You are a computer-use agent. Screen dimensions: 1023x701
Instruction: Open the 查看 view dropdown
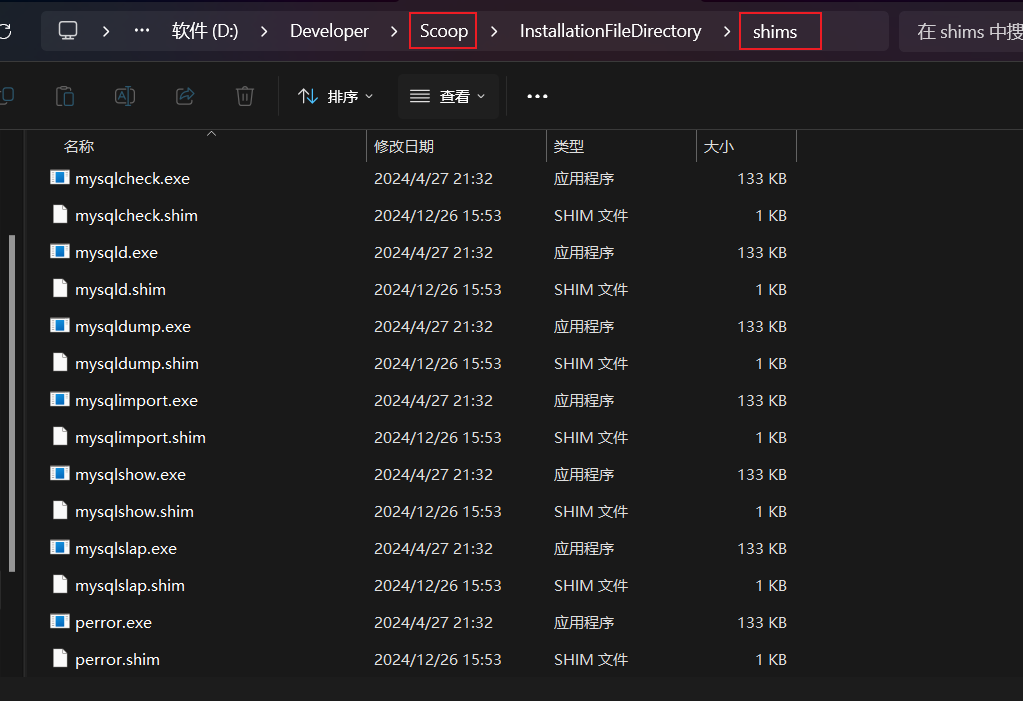(448, 97)
